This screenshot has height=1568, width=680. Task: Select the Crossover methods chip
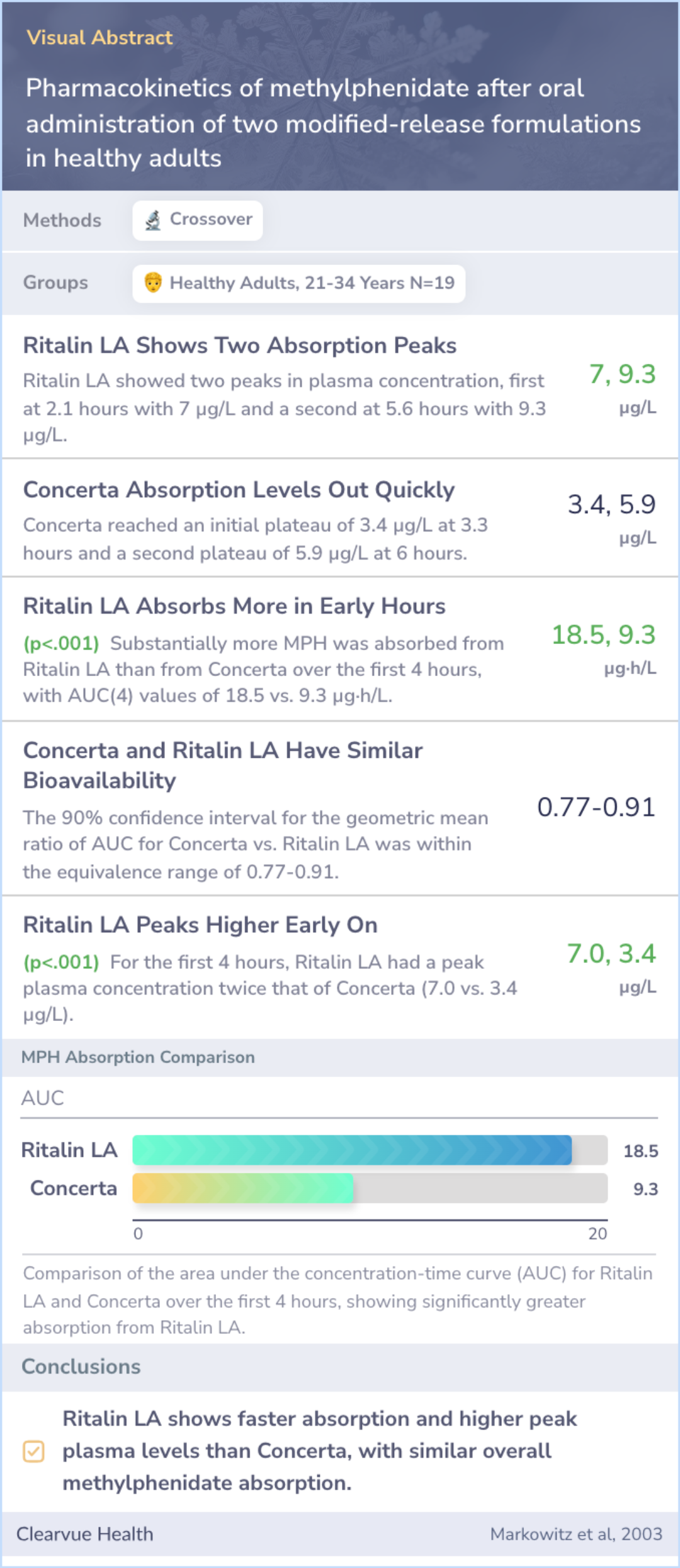tap(198, 220)
